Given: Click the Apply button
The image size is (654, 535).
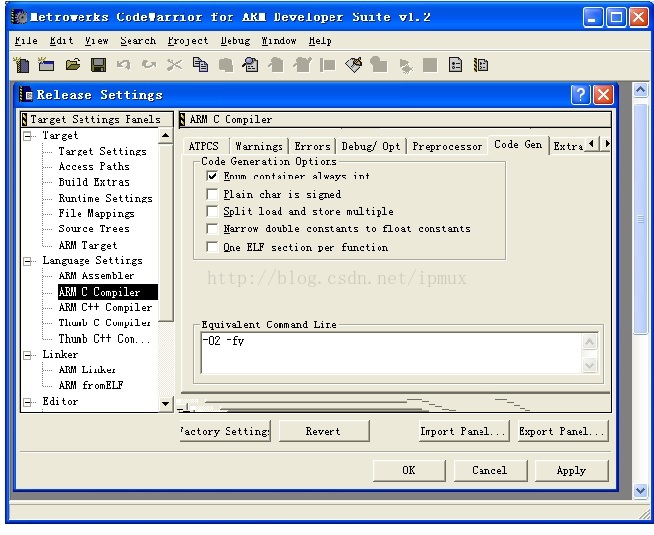Looking at the screenshot, I should 571,470.
